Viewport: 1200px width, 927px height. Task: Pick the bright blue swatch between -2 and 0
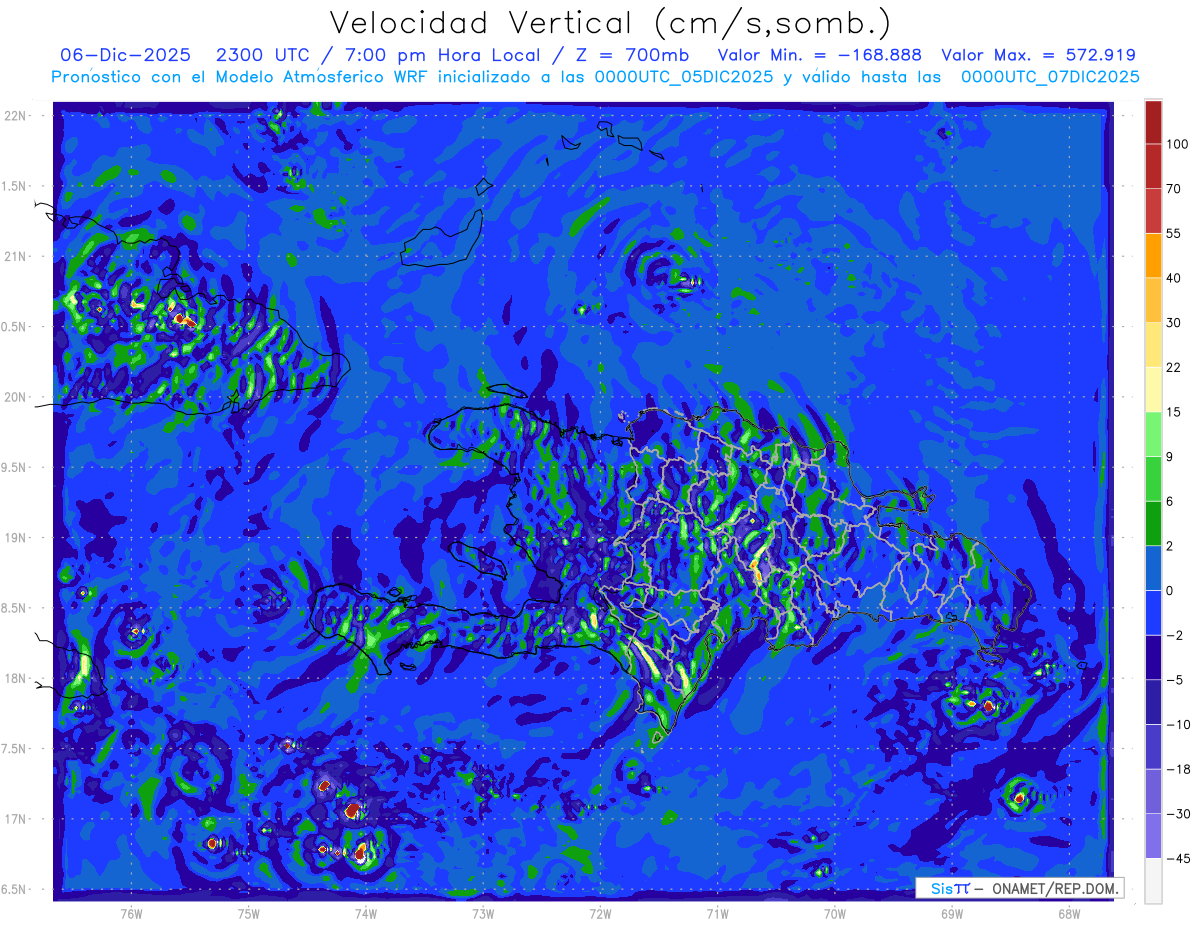(x=1154, y=611)
